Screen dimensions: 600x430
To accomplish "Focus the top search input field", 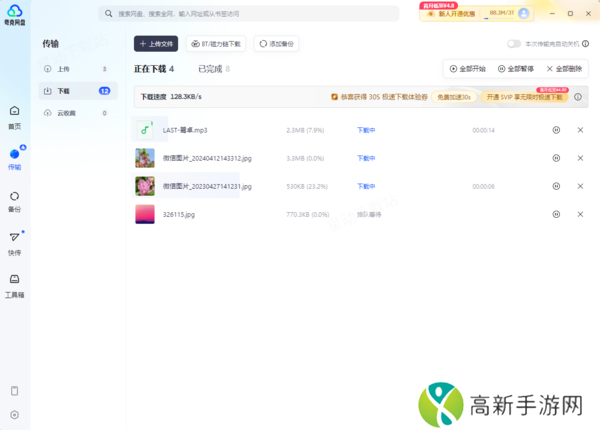I will coord(249,14).
